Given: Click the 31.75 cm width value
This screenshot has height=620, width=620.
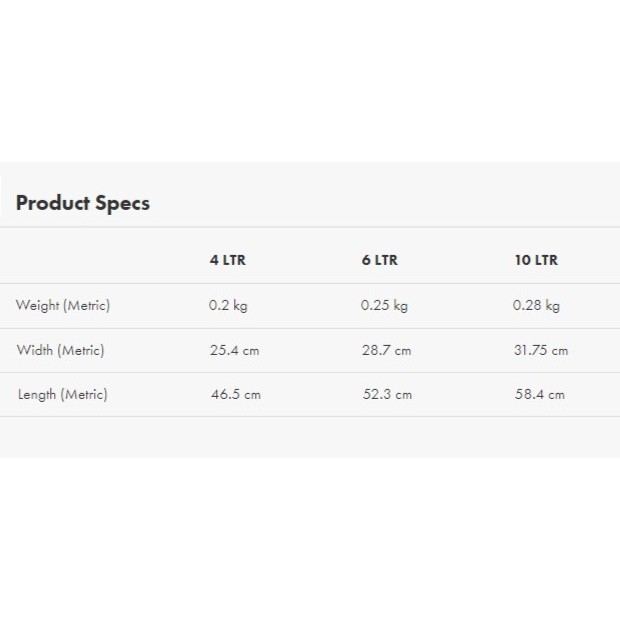Looking at the screenshot, I should point(540,350).
